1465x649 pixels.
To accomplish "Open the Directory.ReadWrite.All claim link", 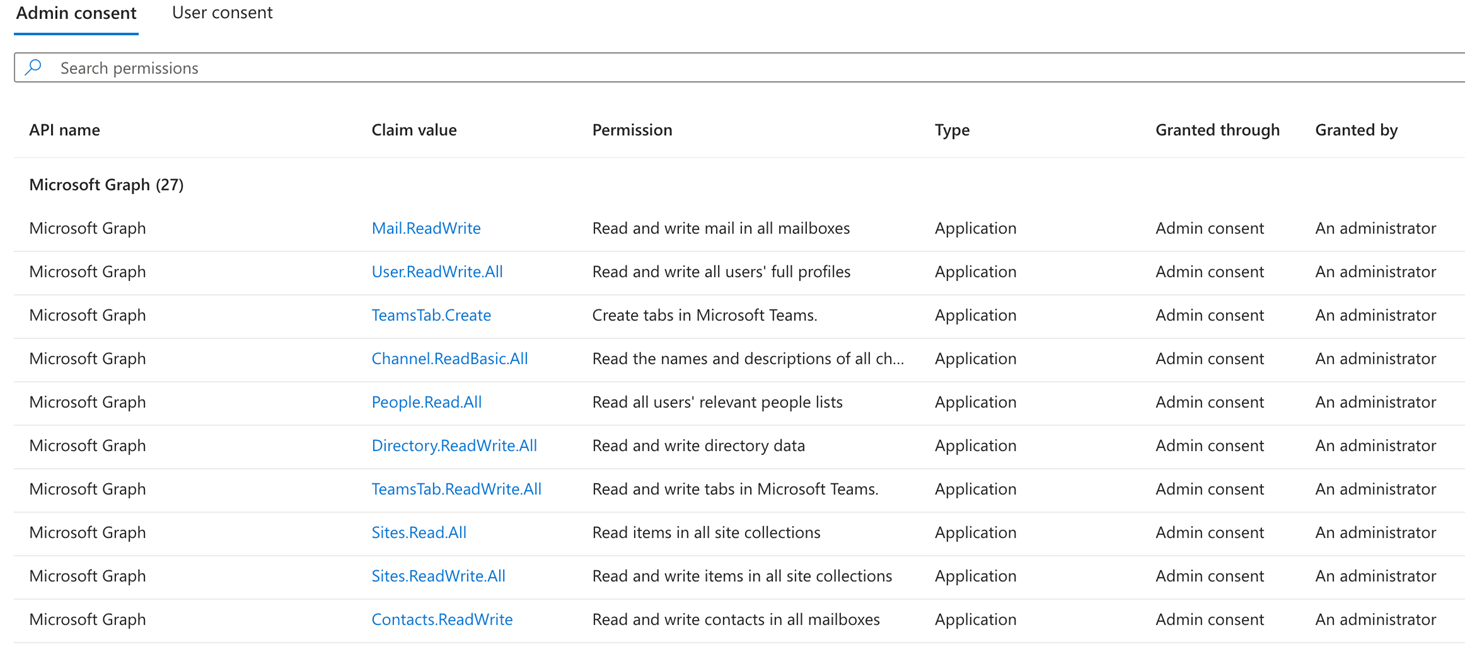I will [454, 445].
